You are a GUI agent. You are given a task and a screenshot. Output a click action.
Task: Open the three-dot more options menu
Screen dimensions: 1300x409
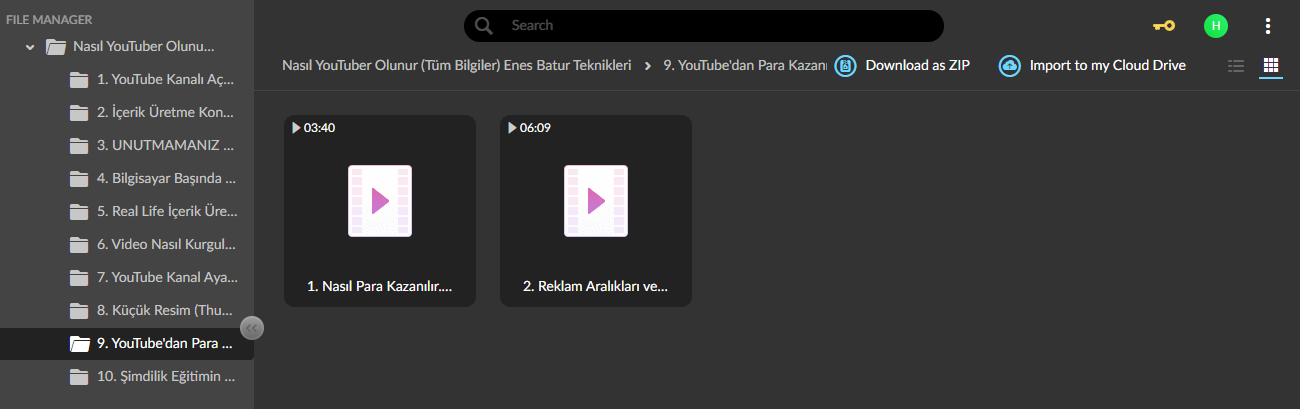click(1268, 26)
